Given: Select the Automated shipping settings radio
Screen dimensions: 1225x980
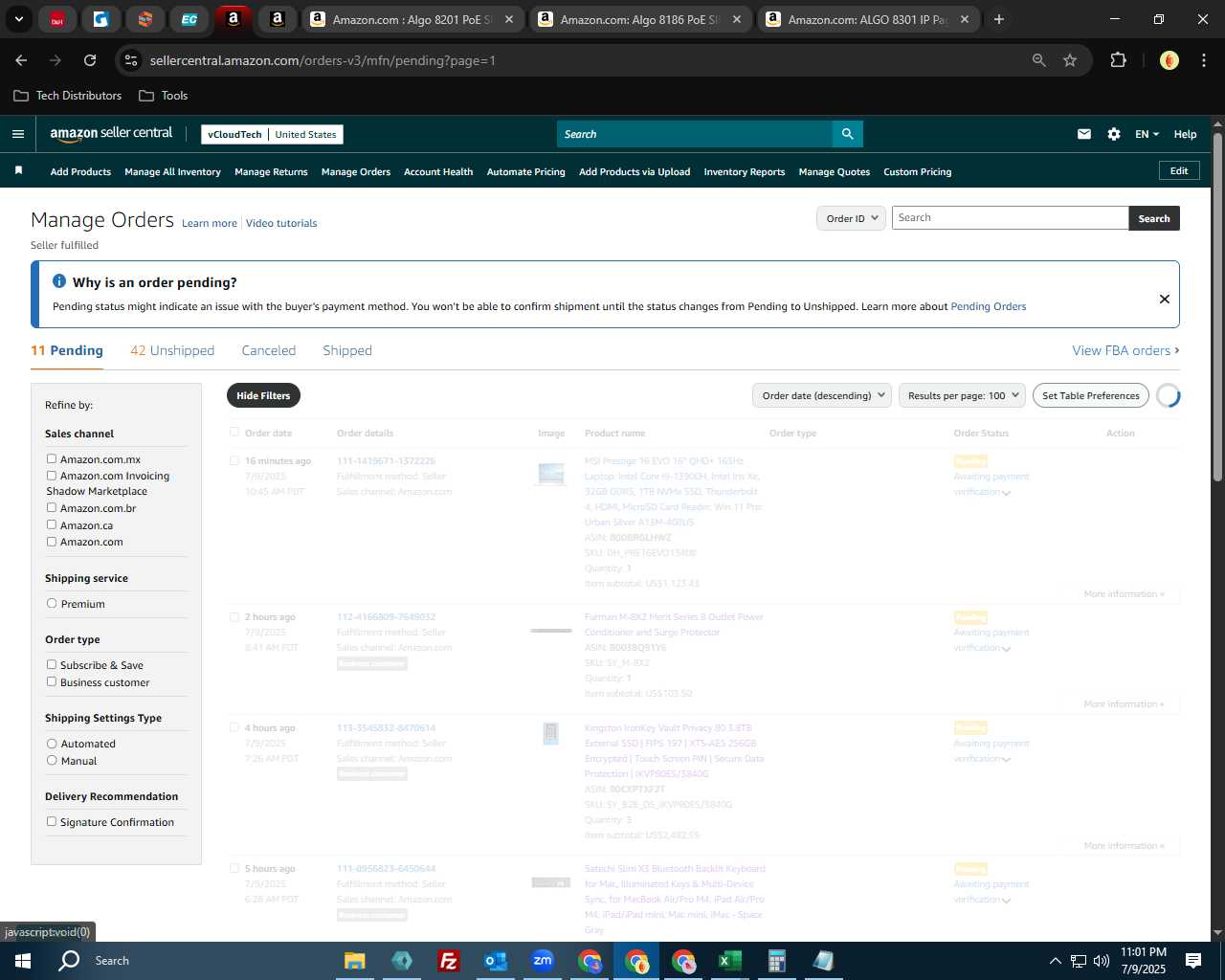Looking at the screenshot, I should [52, 744].
